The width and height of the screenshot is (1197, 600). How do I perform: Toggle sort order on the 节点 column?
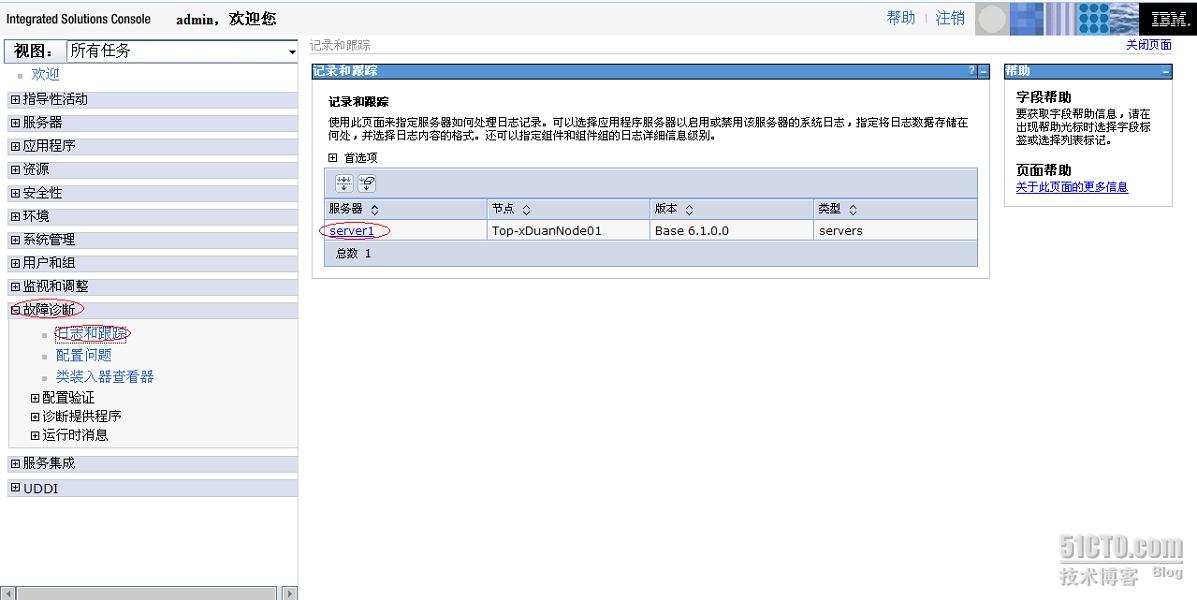tap(526, 209)
